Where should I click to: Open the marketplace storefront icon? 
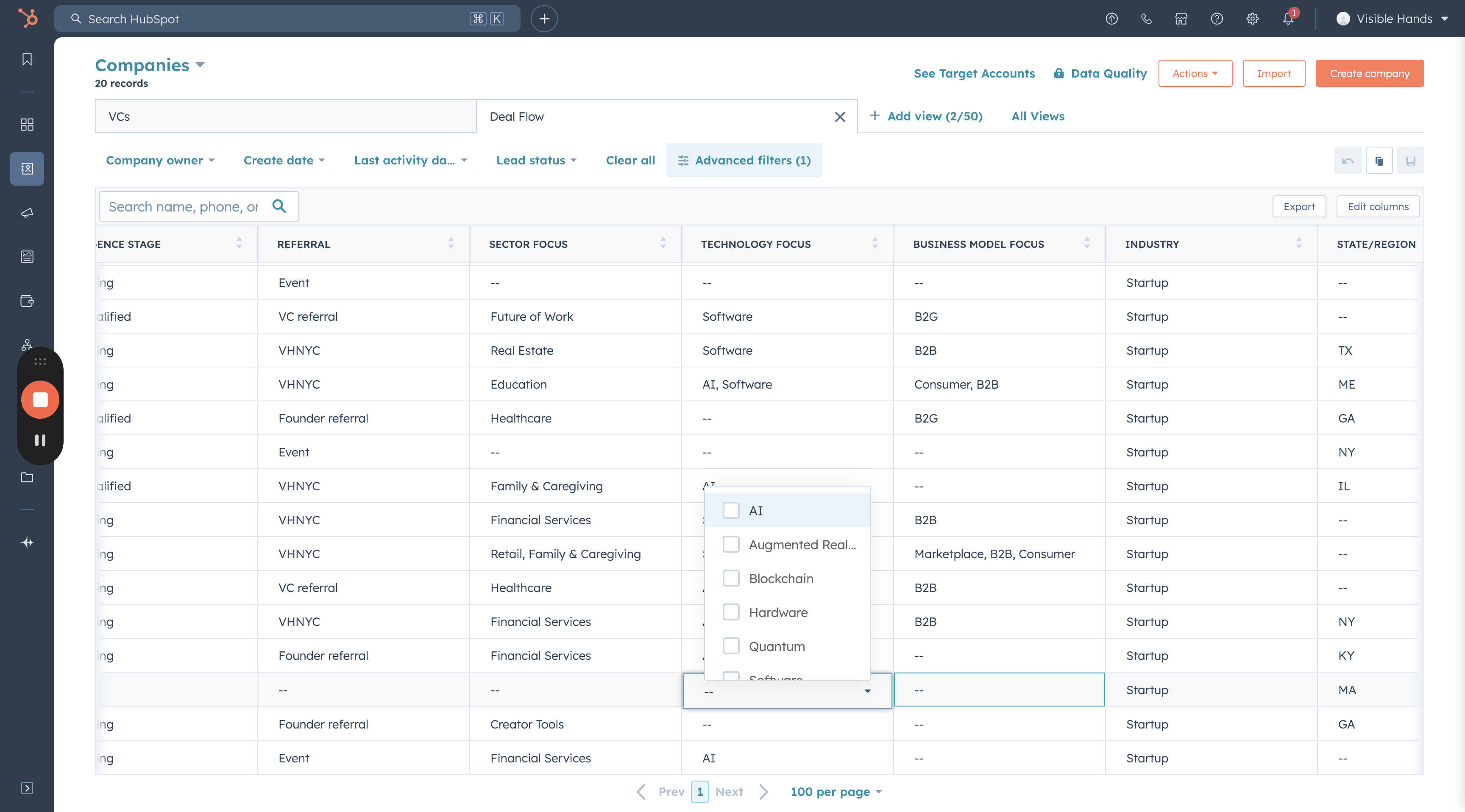(1181, 19)
